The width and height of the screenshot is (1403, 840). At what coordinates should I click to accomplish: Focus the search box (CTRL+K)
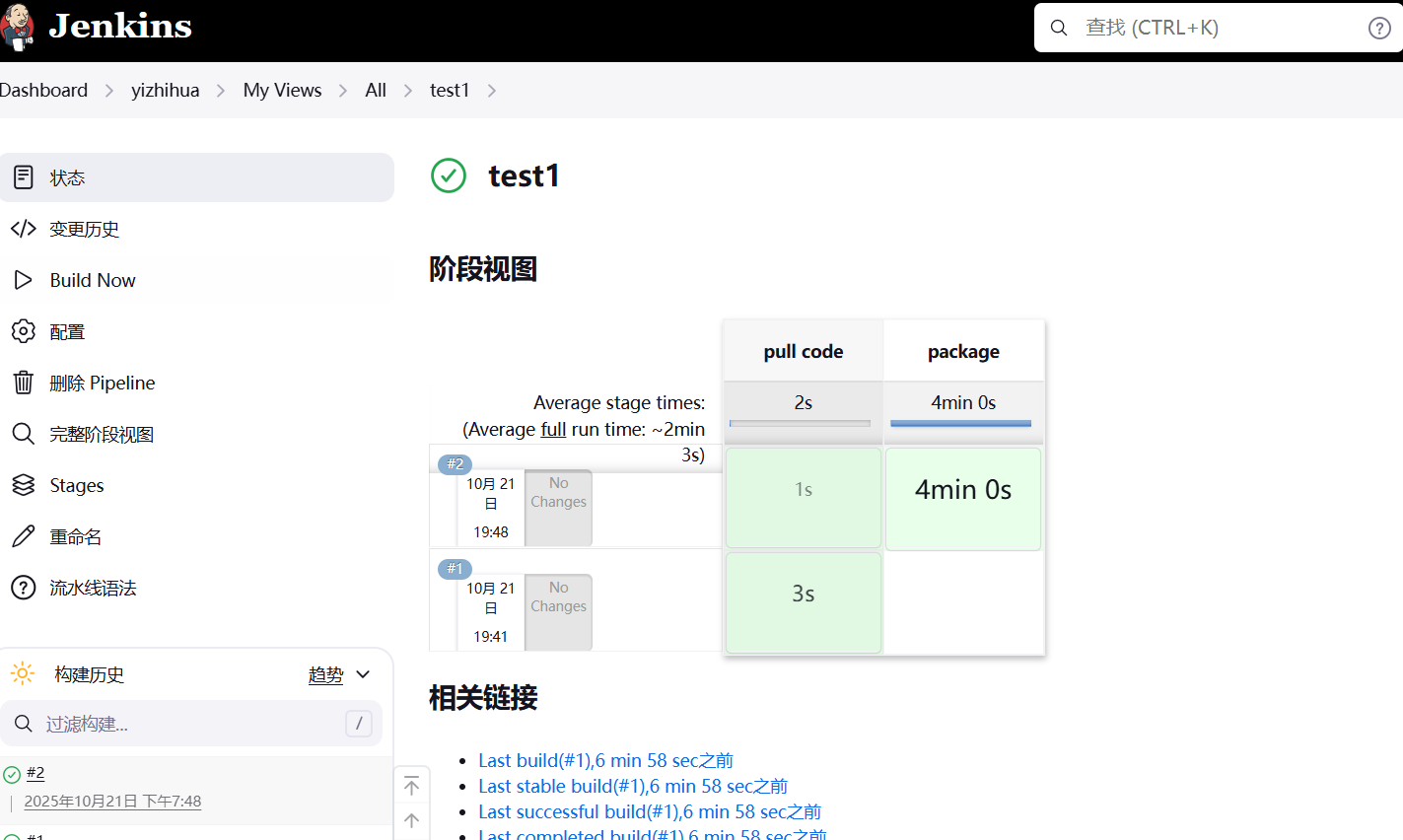pos(1219,28)
